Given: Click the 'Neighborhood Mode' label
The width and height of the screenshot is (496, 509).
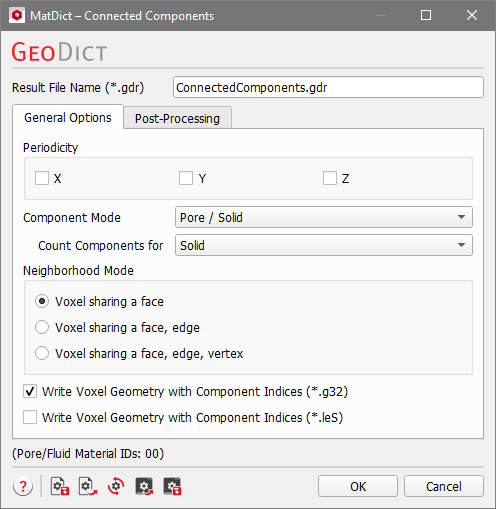Looking at the screenshot, I should [78, 270].
